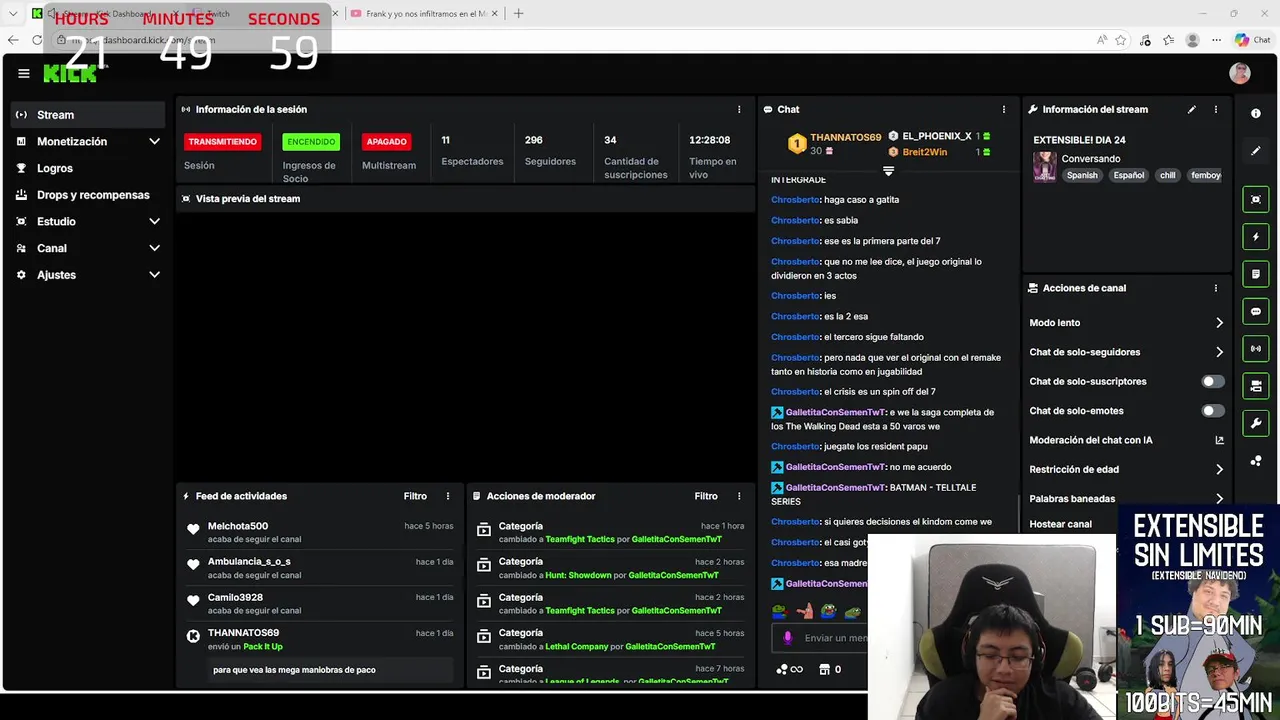Open the hamburger menu beside the Kick logo
Image resolution: width=1280 pixels, height=720 pixels.
pos(23,73)
